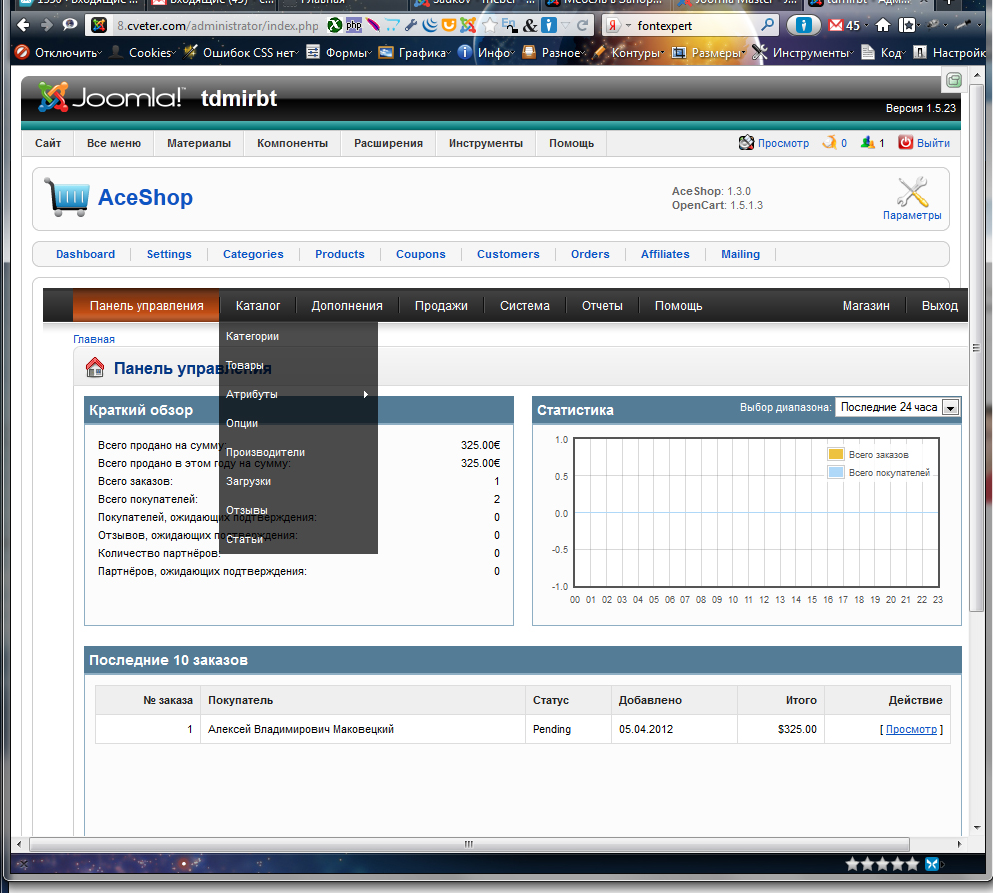Click green icon at top-right of page
Image resolution: width=993 pixels, height=893 pixels.
pos(954,80)
